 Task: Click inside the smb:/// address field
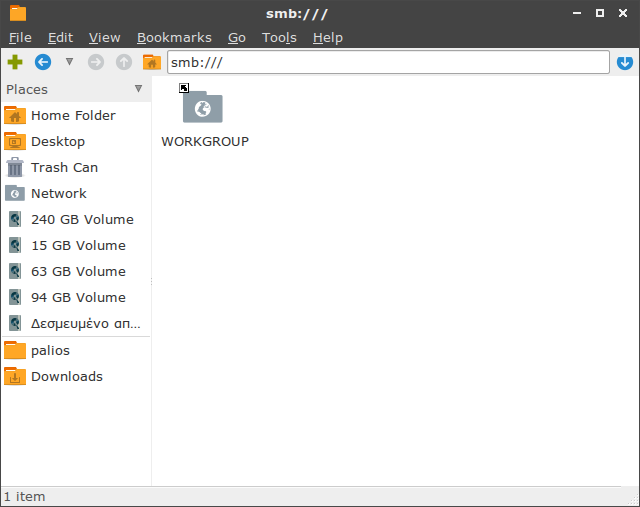click(x=388, y=62)
